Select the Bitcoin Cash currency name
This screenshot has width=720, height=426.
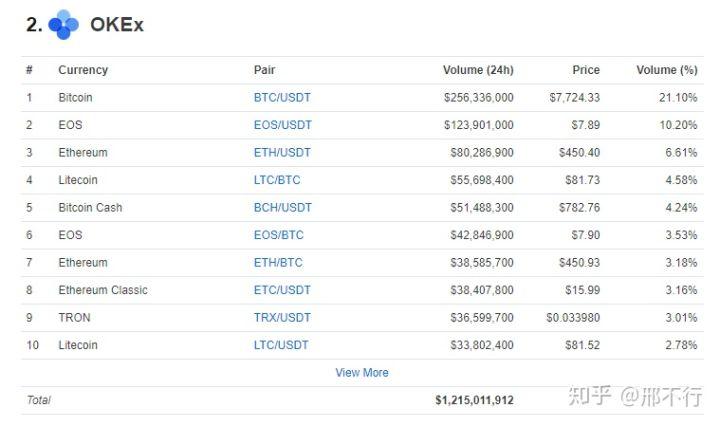[90, 207]
